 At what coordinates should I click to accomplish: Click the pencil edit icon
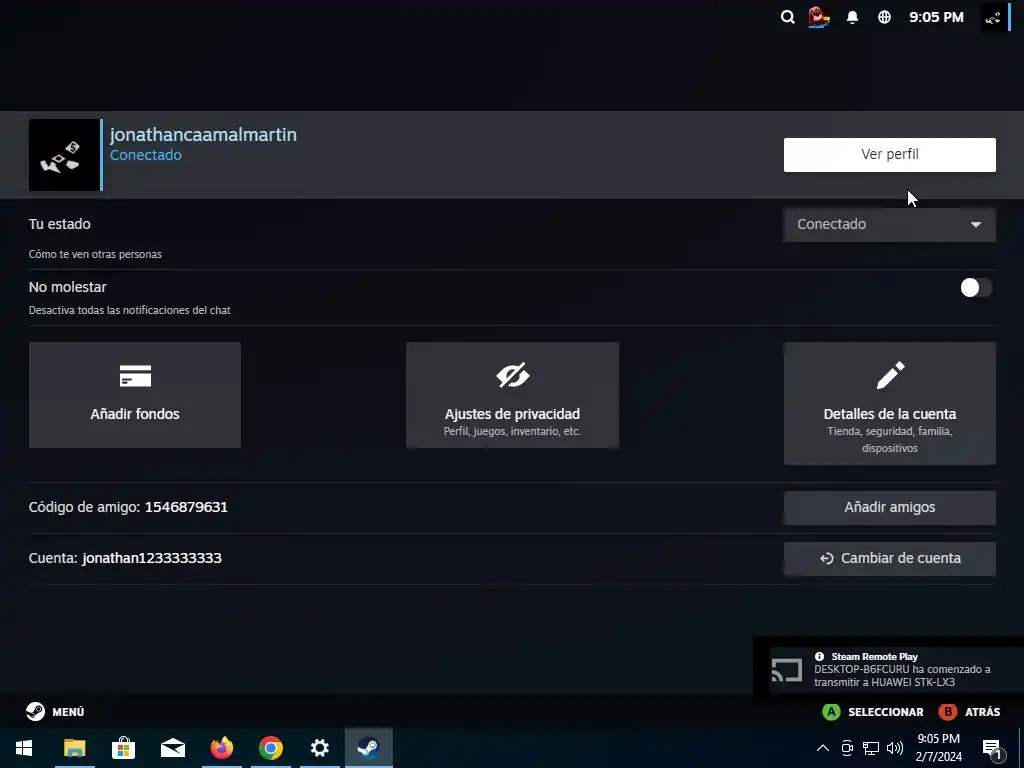pos(890,375)
